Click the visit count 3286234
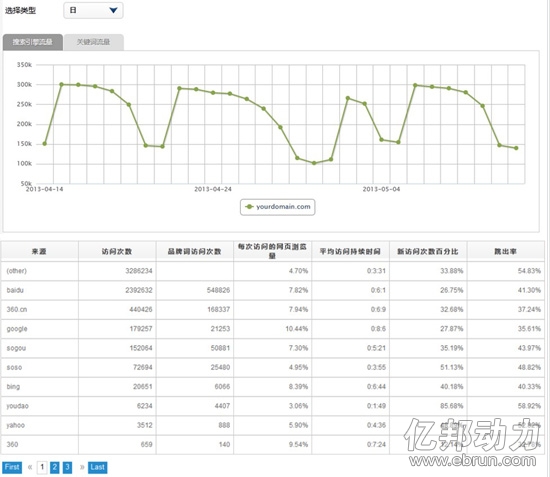The image size is (550, 477). [139, 271]
